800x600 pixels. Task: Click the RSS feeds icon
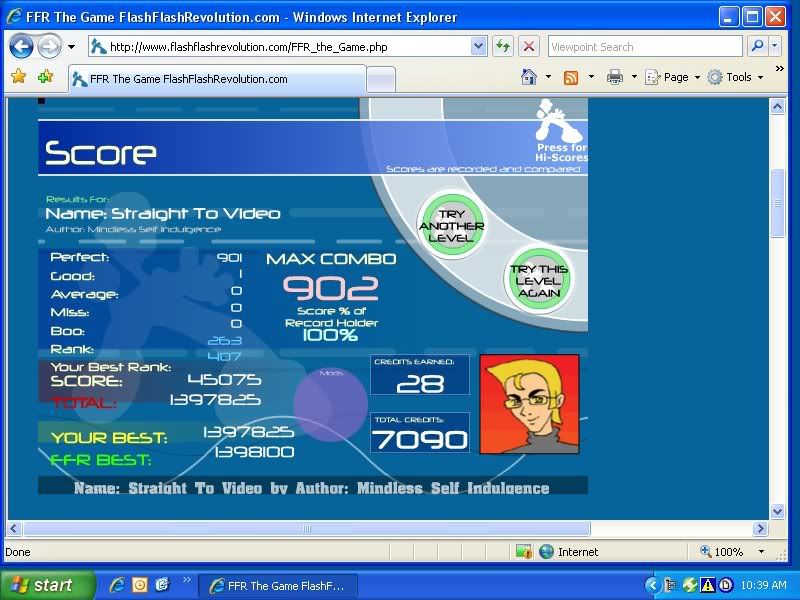(x=571, y=77)
